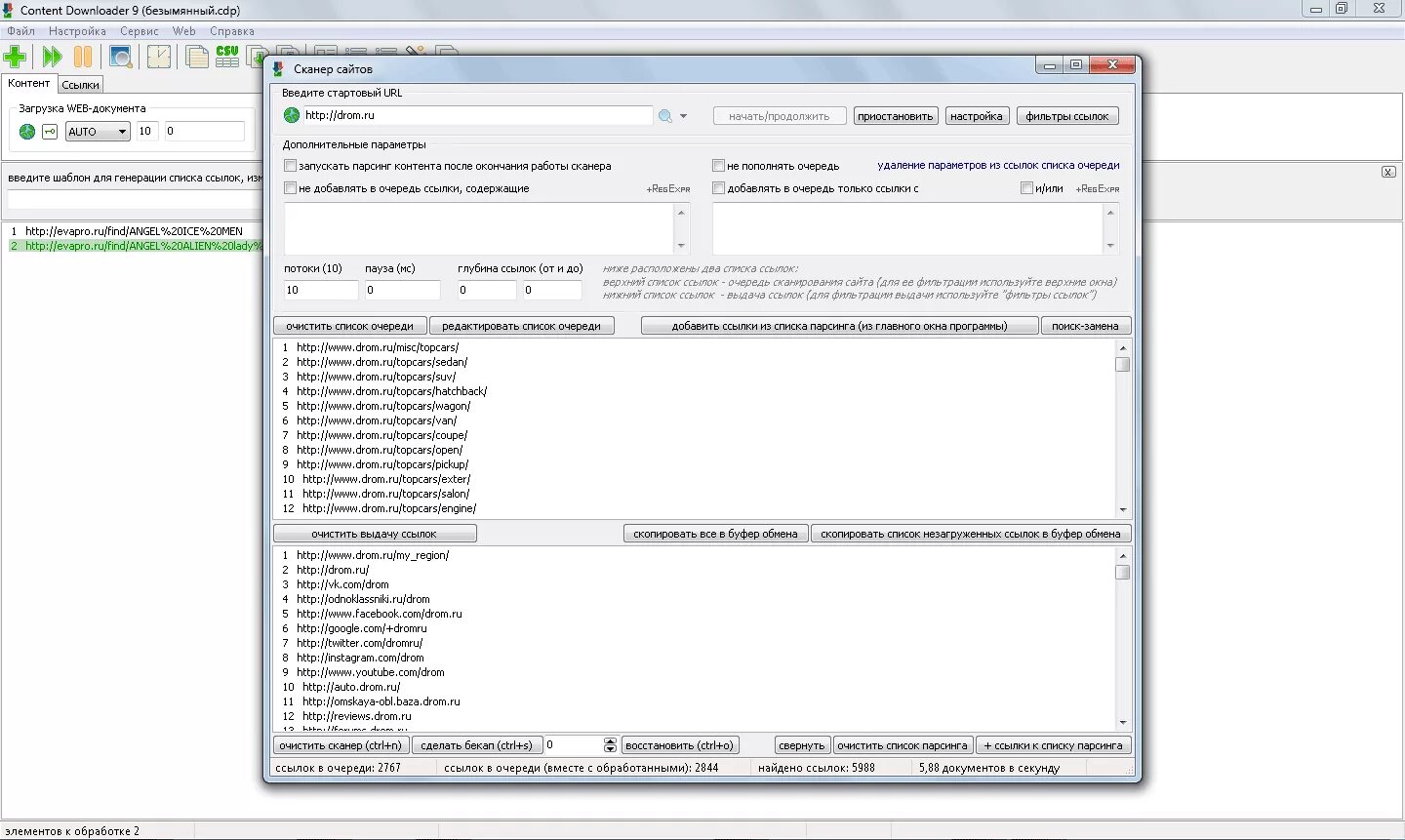Screen dimensions: 1405x840
Task: Check не пополнять очередь option
Action: tap(718, 166)
